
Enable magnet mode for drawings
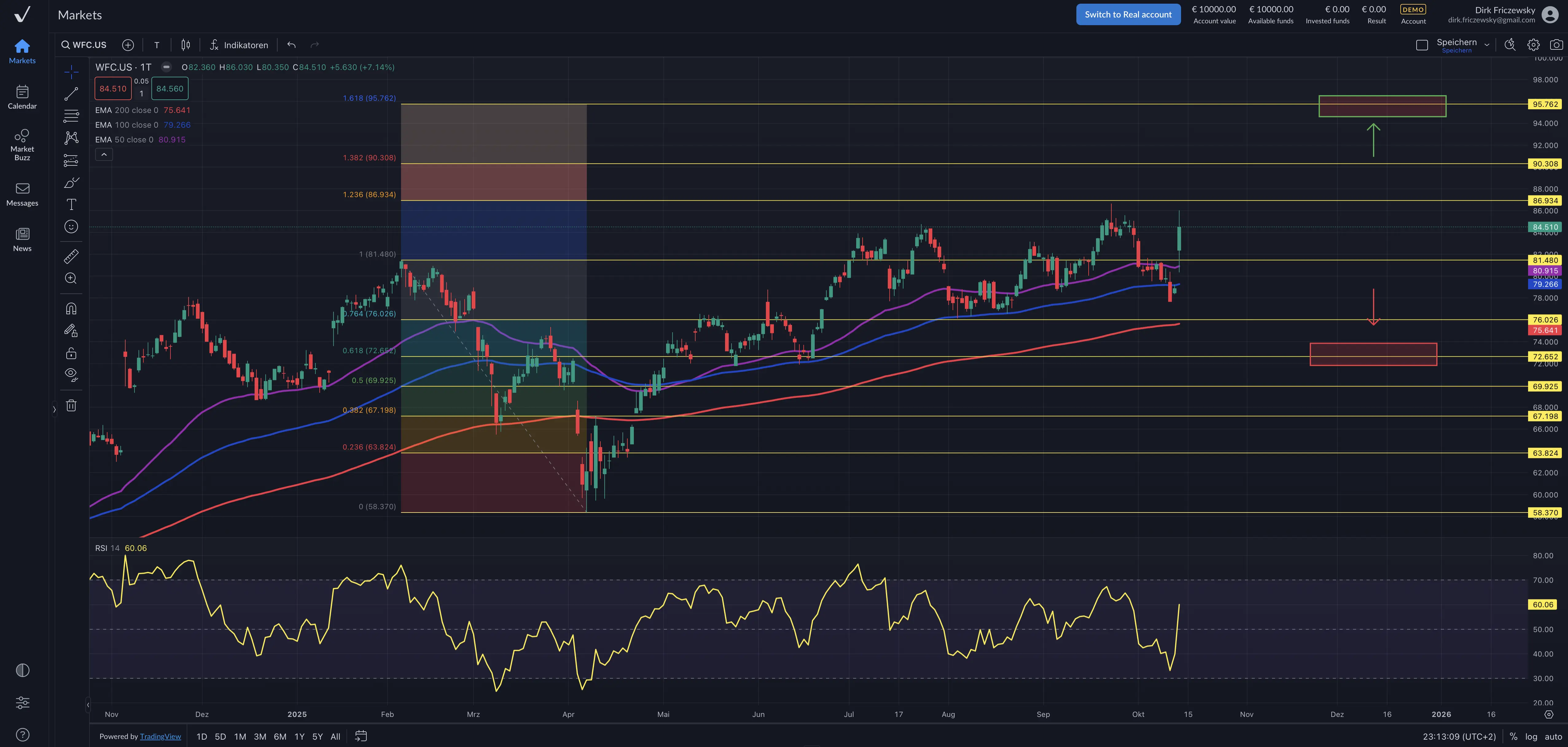[x=71, y=308]
